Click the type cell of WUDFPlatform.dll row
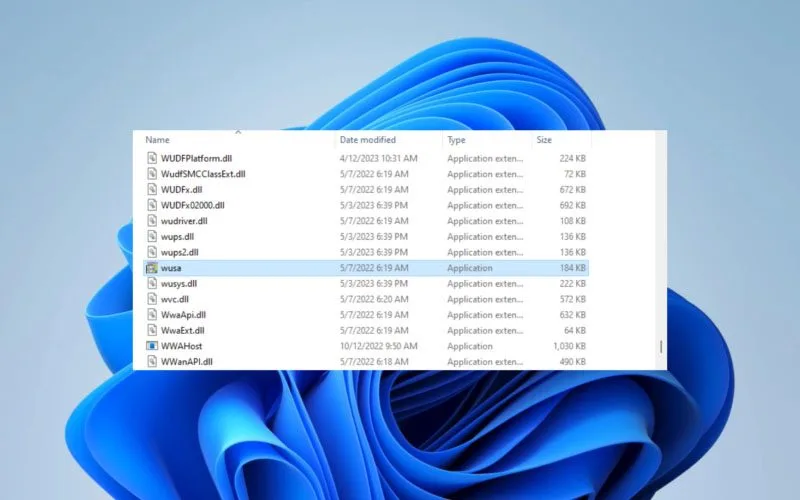 485,158
